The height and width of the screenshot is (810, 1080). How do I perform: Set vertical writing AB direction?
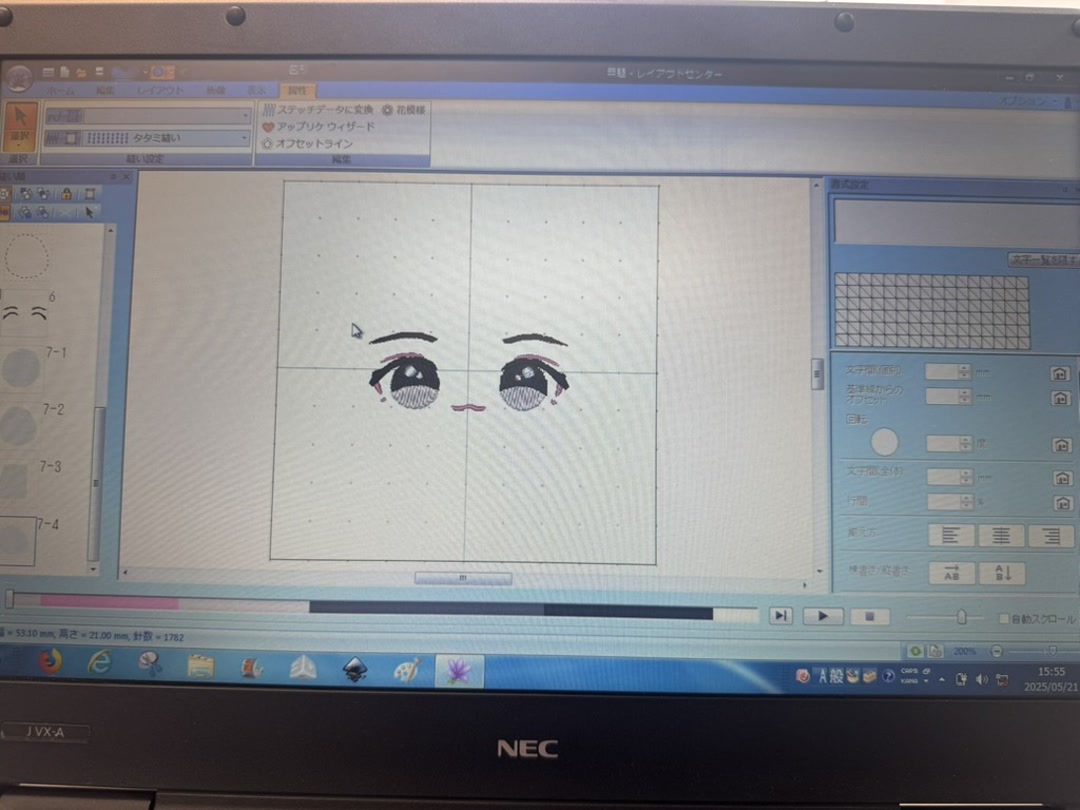[x=1002, y=573]
